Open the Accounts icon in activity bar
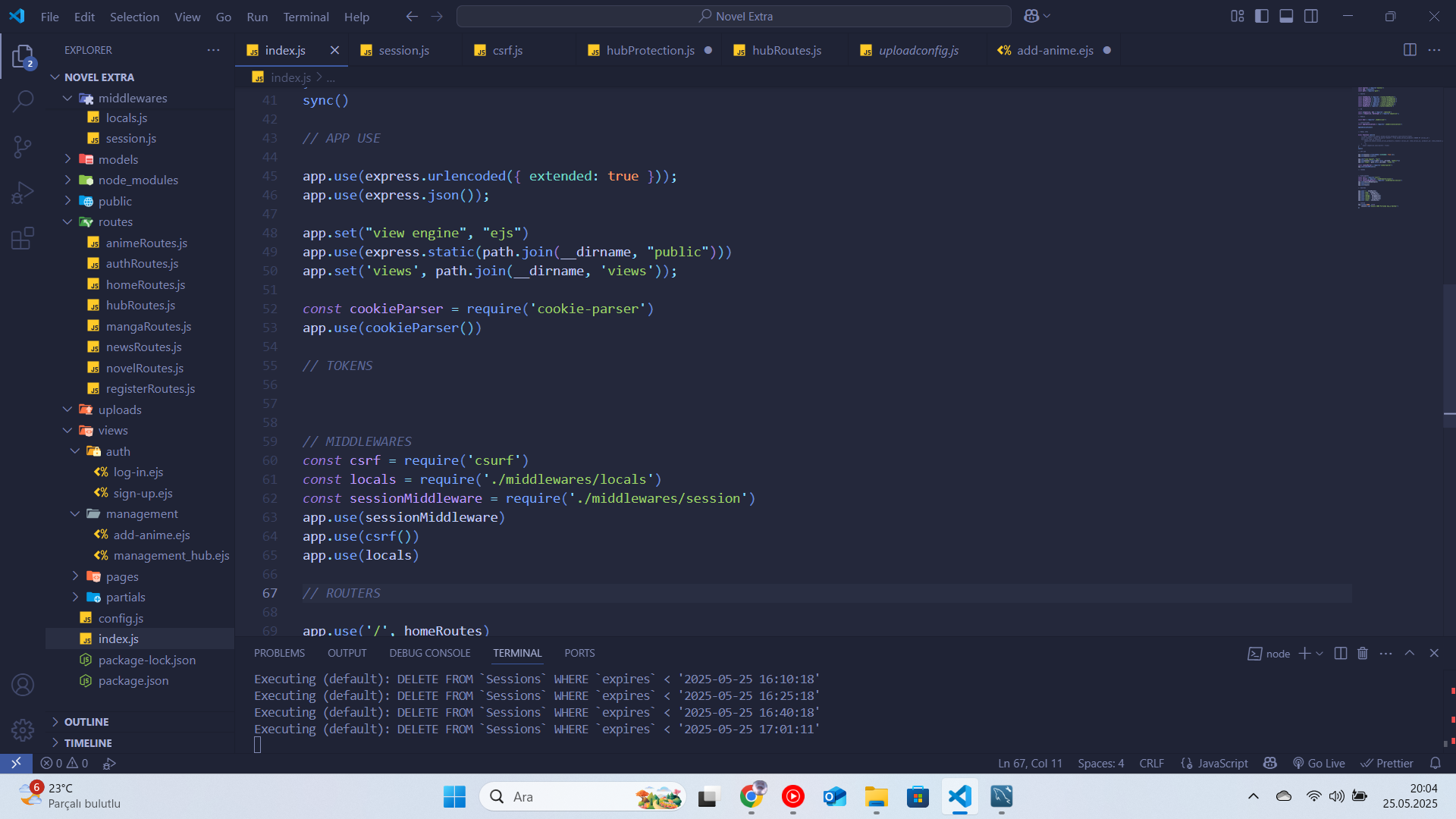This screenshot has width=1456, height=819. [x=23, y=685]
